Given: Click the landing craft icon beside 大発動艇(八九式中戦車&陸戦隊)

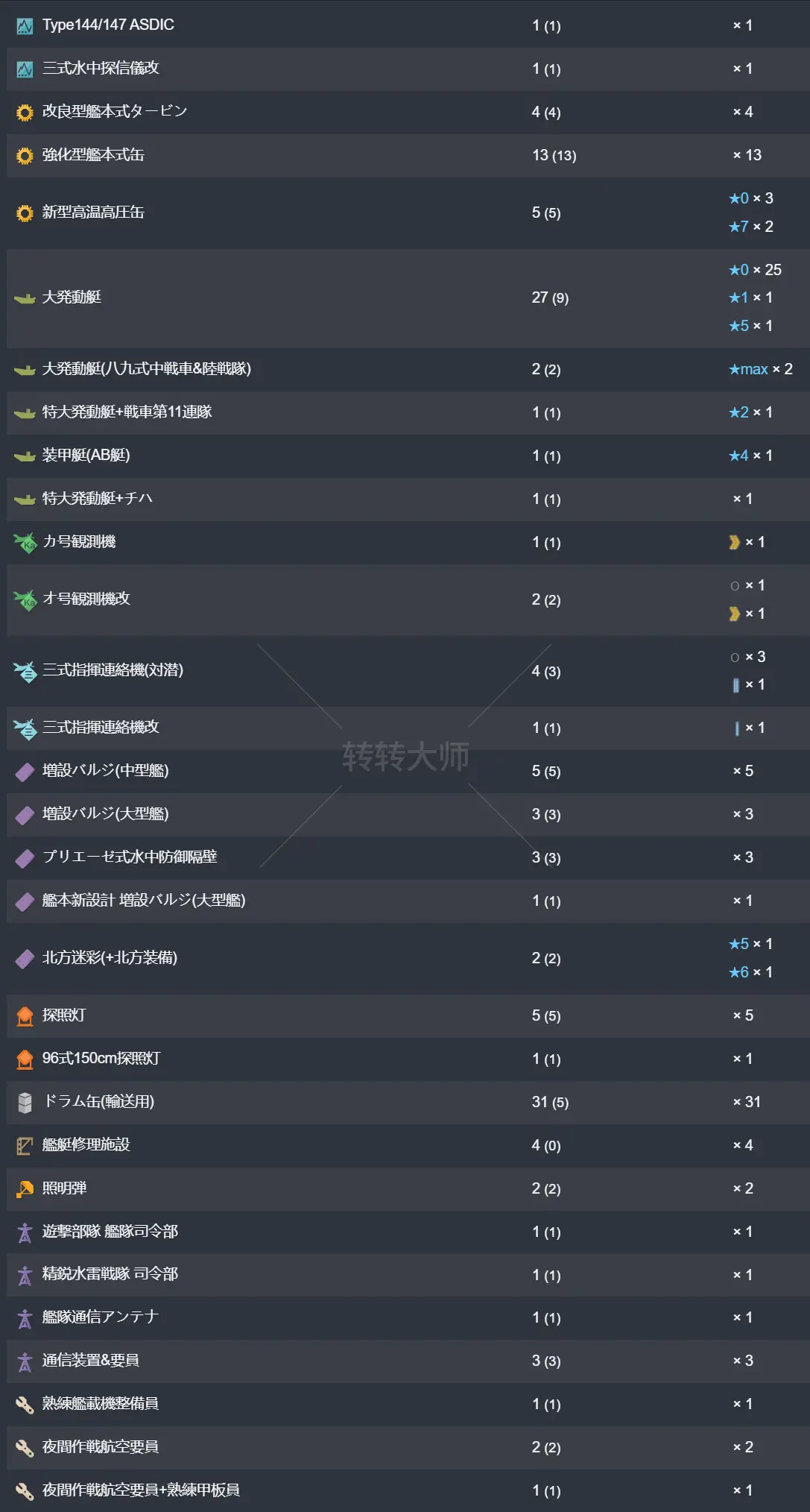Looking at the screenshot, I should coord(25,370).
